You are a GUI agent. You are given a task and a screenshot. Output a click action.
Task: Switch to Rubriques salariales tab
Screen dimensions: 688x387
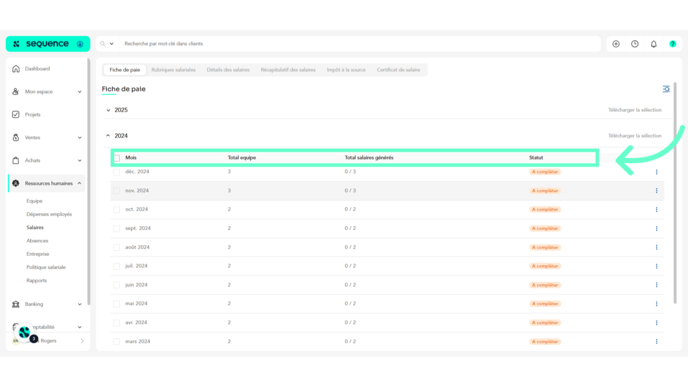[173, 70]
